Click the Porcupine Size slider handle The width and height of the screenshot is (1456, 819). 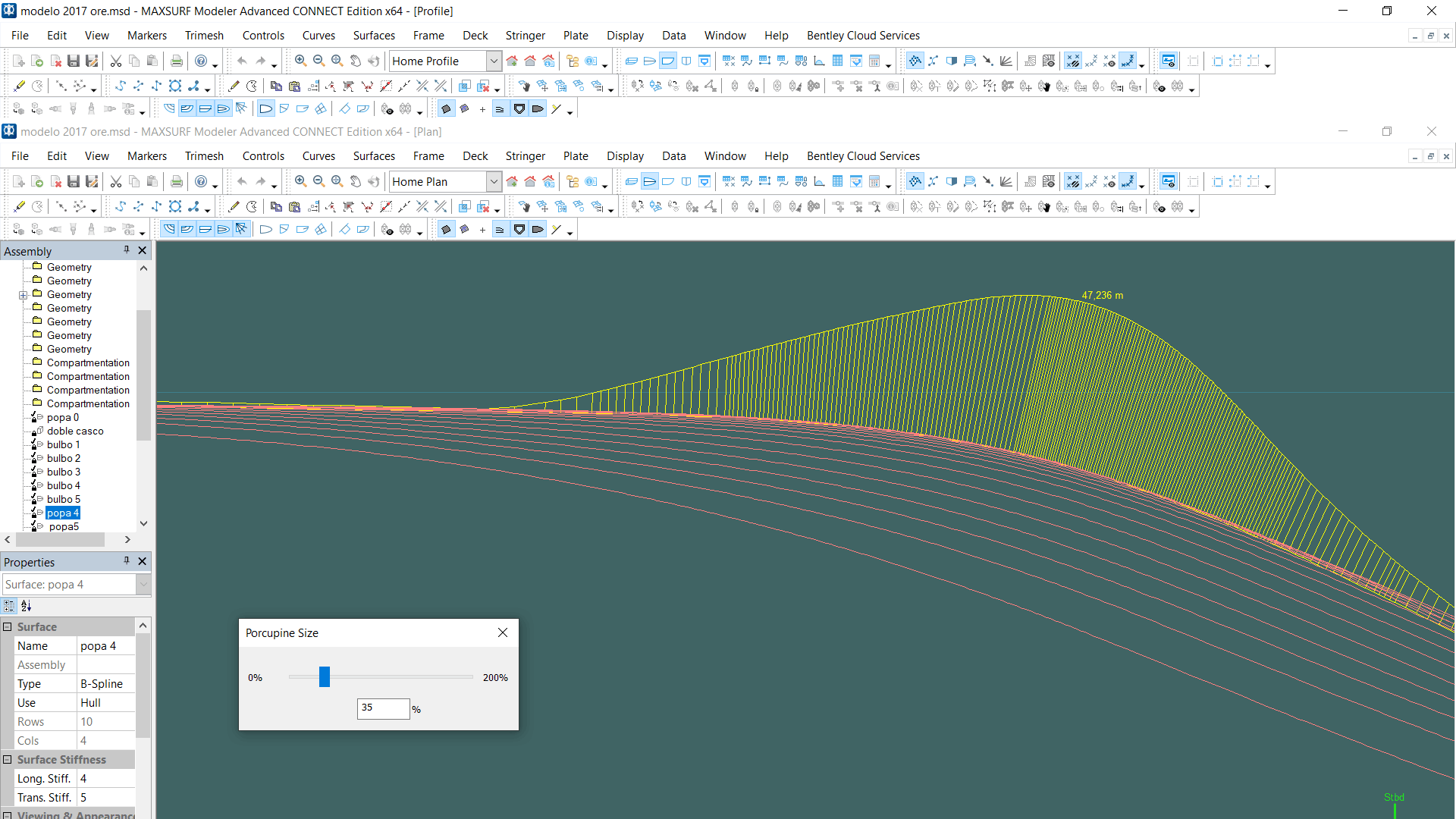coord(325,676)
